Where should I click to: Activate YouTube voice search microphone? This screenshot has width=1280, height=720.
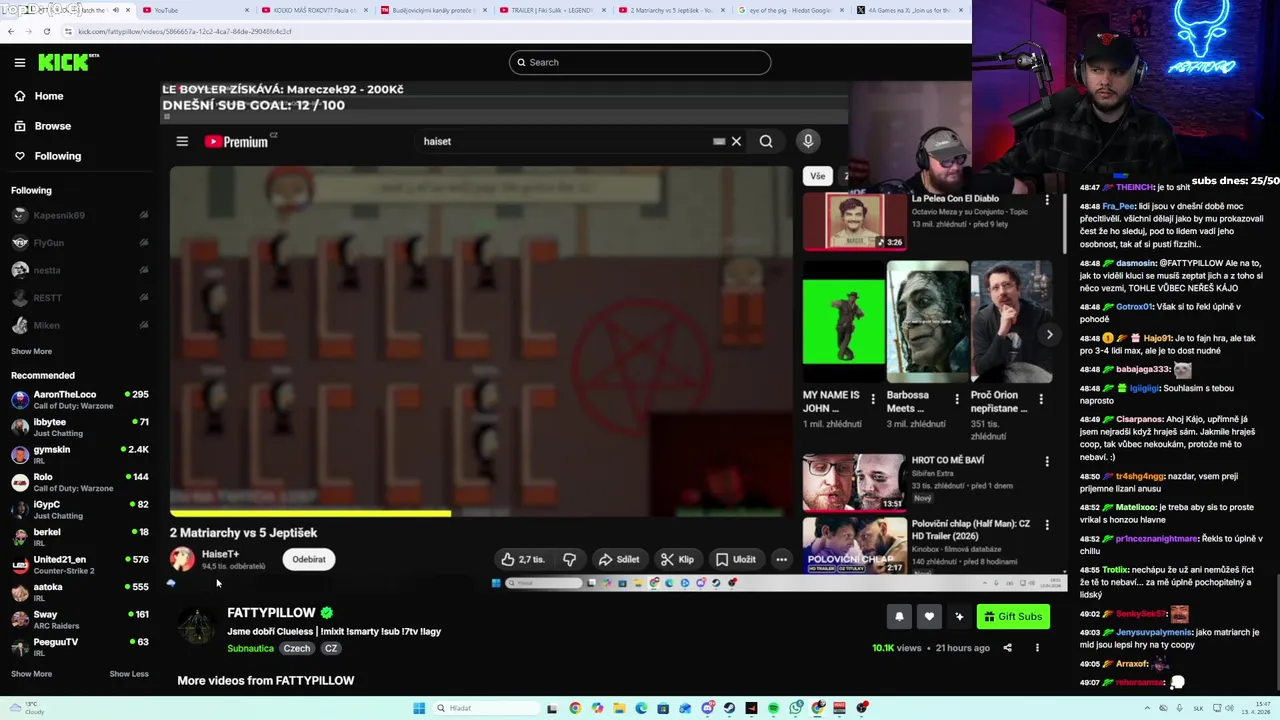pos(808,141)
